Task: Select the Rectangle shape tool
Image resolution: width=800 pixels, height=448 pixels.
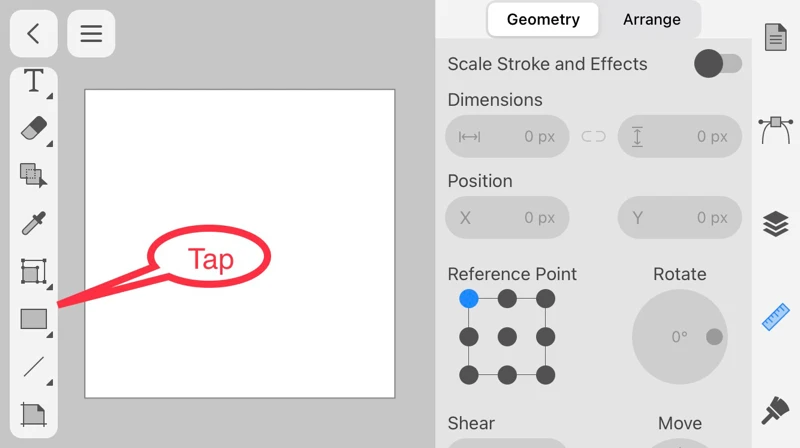Action: pyautogui.click(x=34, y=319)
